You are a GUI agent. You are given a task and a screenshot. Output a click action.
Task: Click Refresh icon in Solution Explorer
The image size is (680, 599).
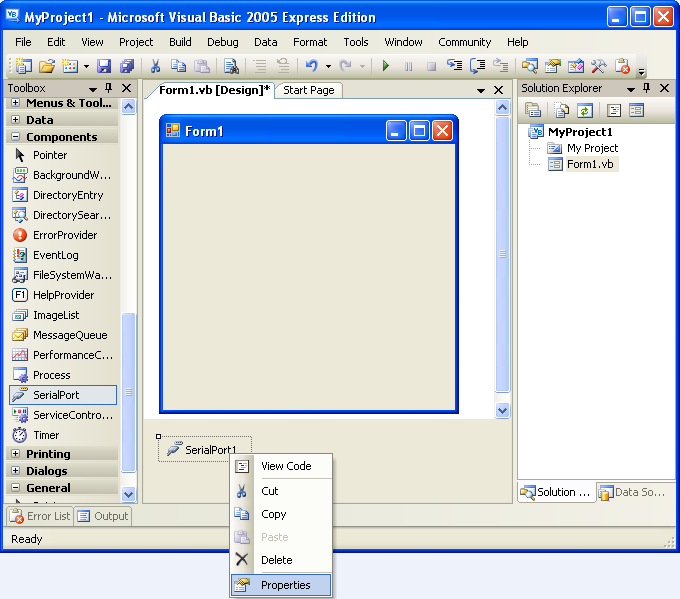pos(585,110)
